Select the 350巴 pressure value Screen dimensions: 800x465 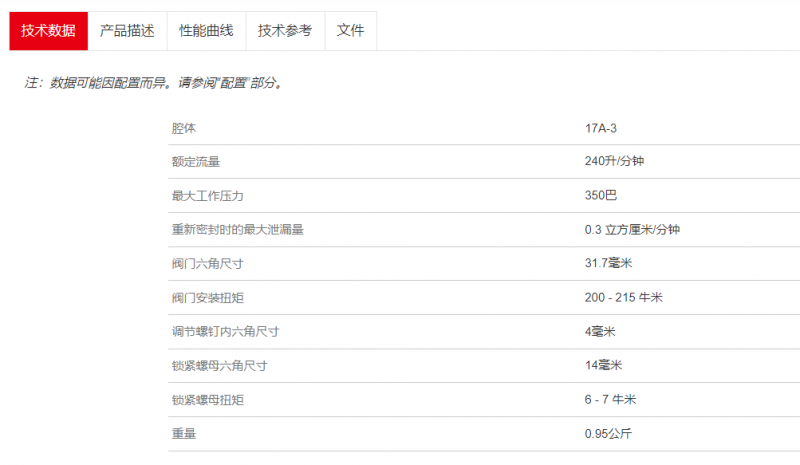click(601, 196)
